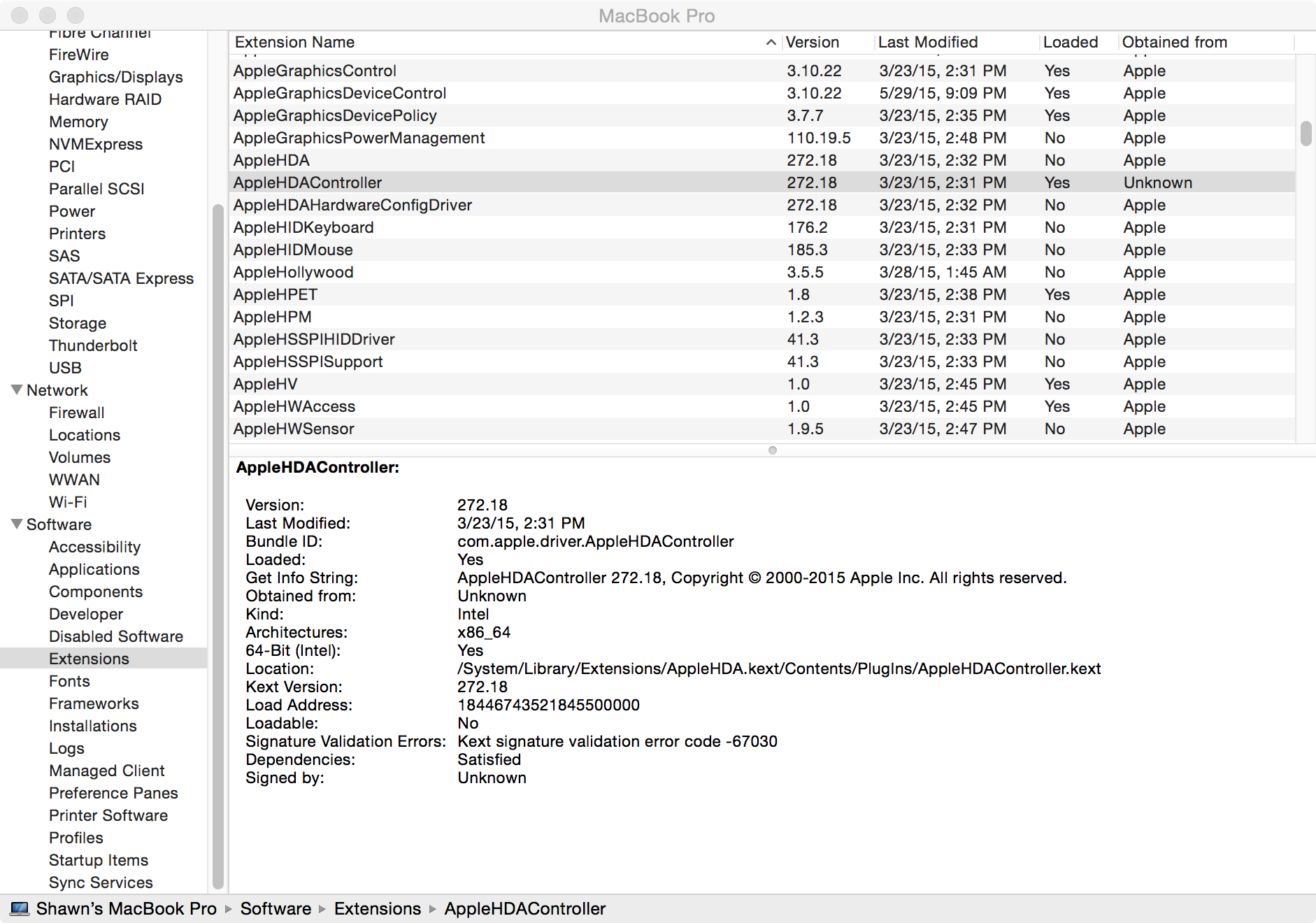Image resolution: width=1316 pixels, height=923 pixels.
Task: Select the AppleHIDMouse row
Action: 762,250
